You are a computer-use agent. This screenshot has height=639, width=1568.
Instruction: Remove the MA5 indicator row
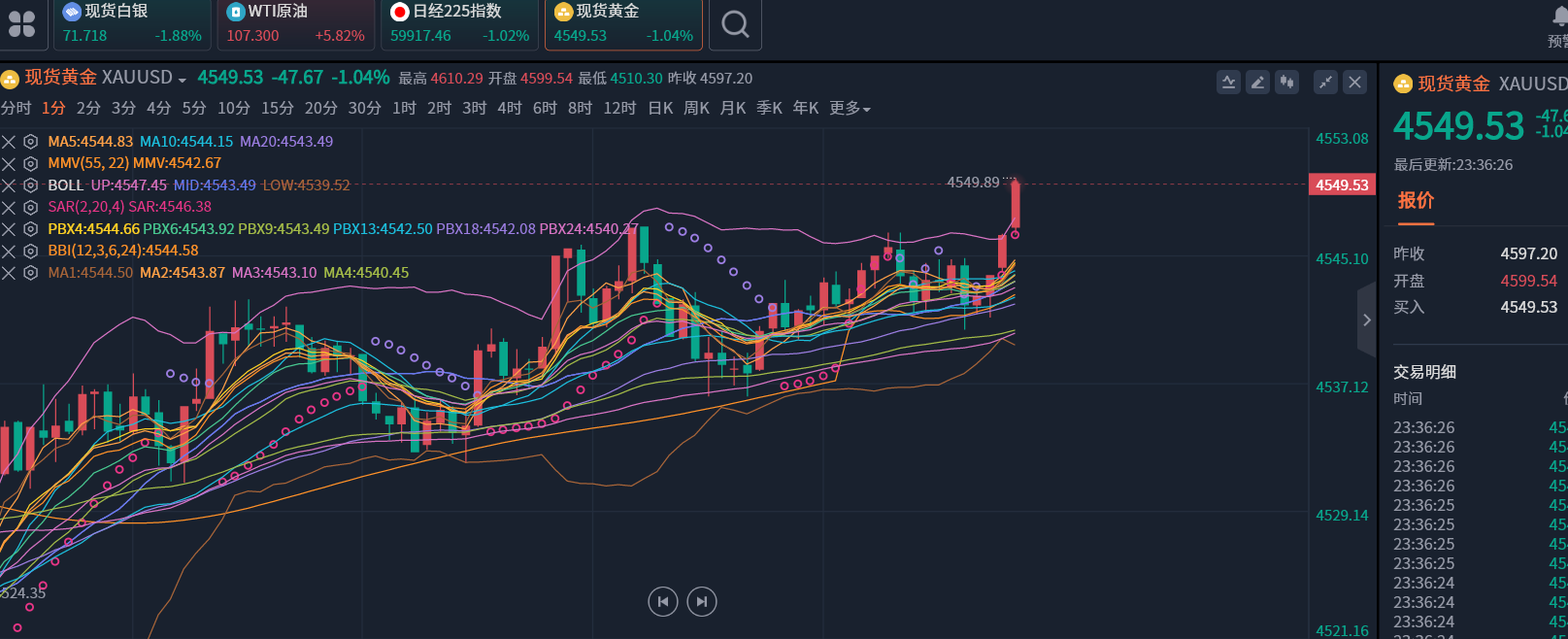pyautogui.click(x=9, y=142)
